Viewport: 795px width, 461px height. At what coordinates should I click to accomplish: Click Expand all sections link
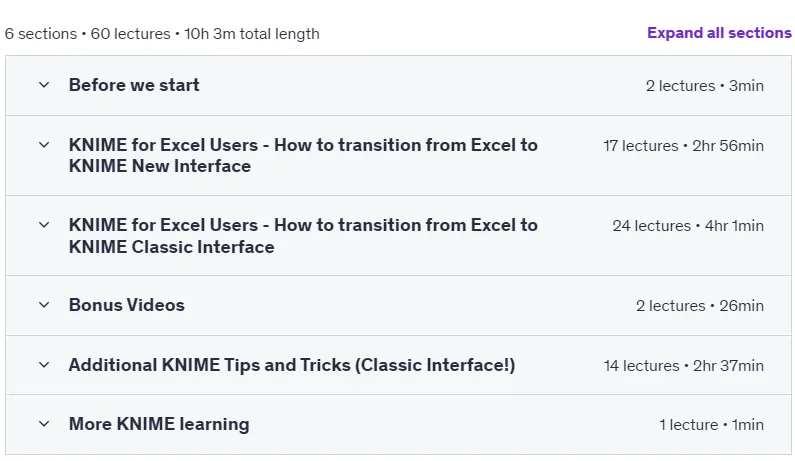pyautogui.click(x=719, y=33)
